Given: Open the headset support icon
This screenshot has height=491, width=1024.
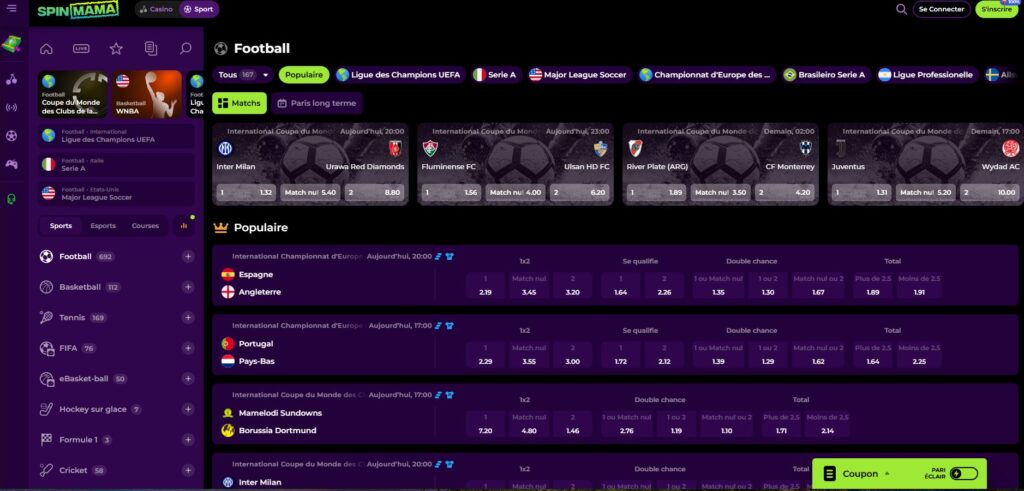Looking at the screenshot, I should click(x=12, y=199).
